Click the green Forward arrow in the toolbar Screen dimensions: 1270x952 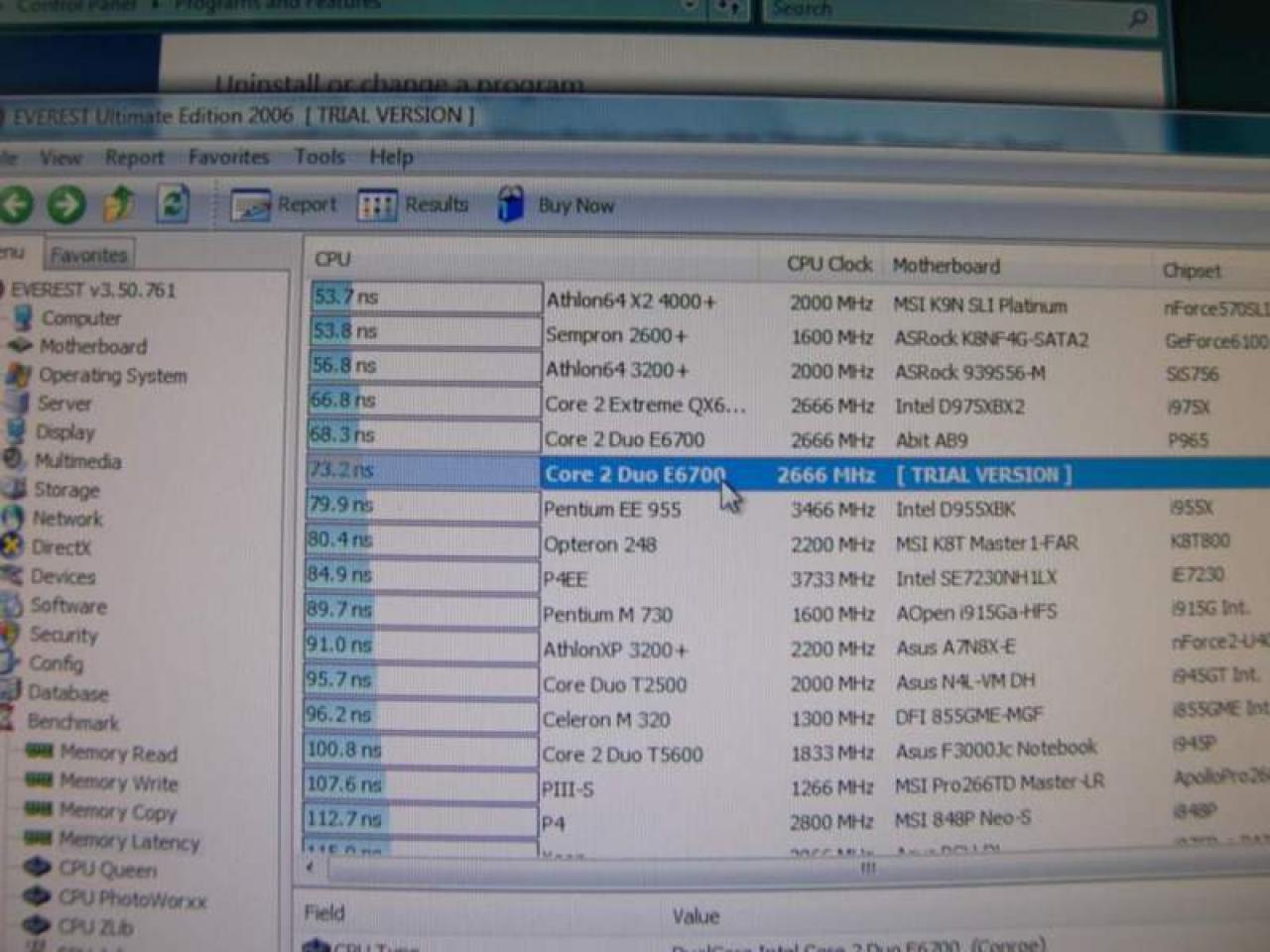click(x=66, y=204)
